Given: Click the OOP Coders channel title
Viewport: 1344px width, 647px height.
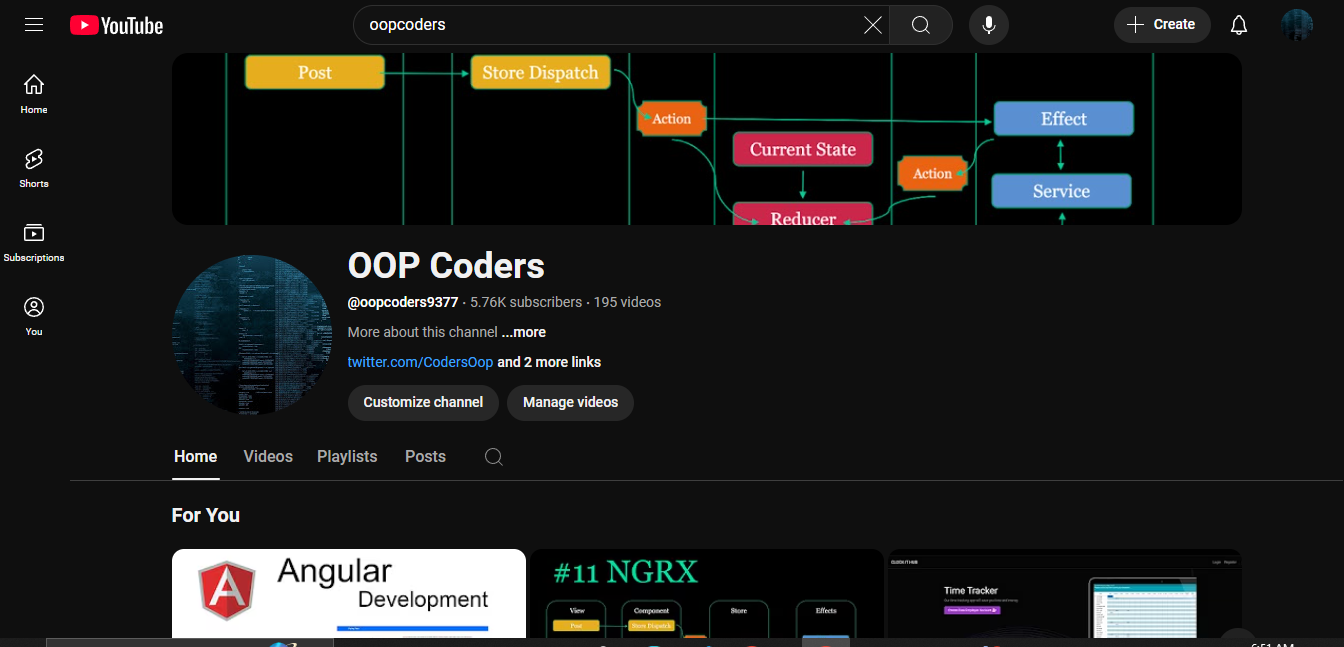Looking at the screenshot, I should (446, 266).
